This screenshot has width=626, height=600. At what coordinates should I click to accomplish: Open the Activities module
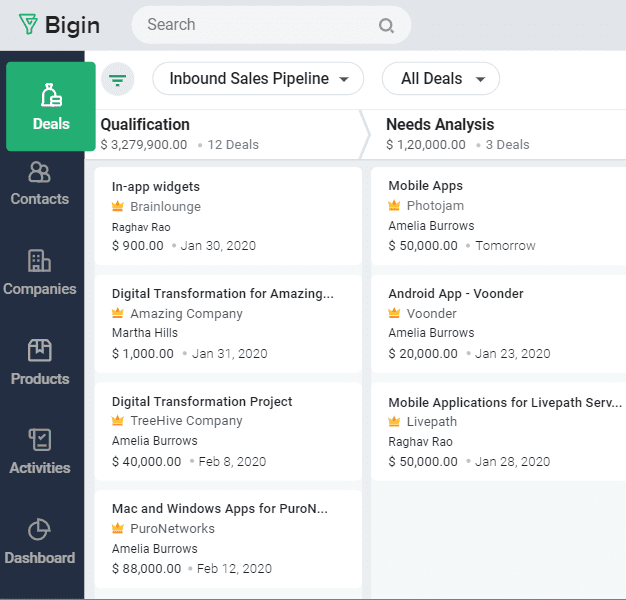pyautogui.click(x=40, y=452)
